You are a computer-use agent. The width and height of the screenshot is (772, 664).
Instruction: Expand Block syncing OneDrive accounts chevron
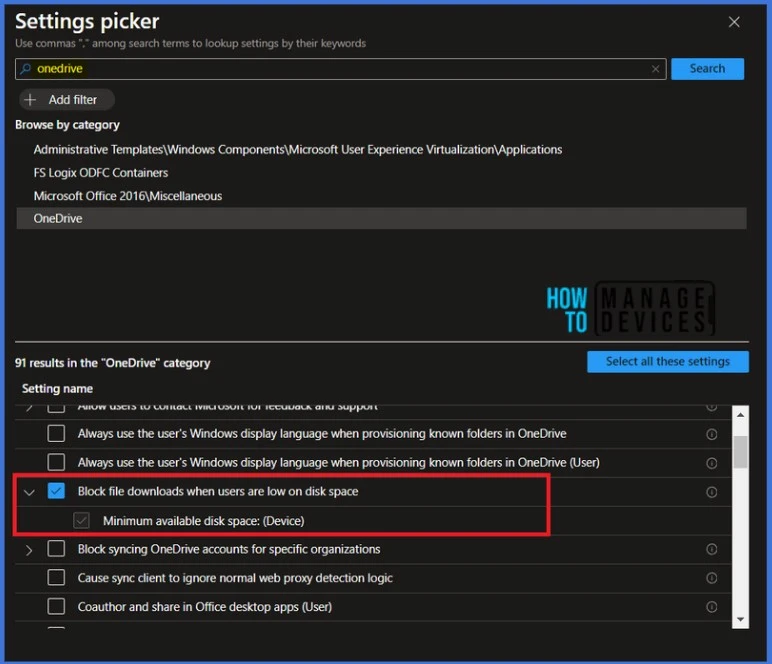(29, 550)
